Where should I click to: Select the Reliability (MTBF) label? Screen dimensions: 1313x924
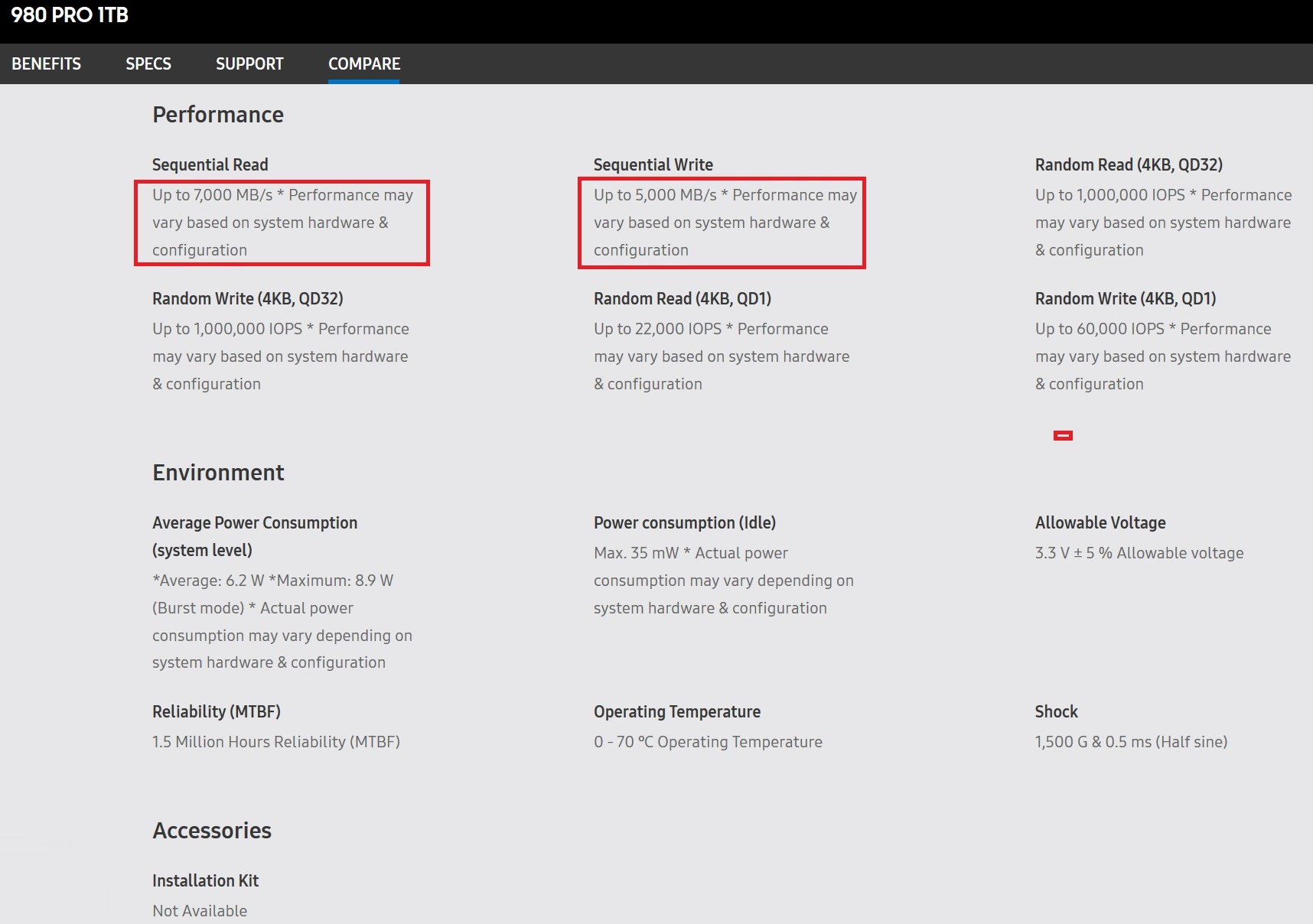click(x=217, y=711)
